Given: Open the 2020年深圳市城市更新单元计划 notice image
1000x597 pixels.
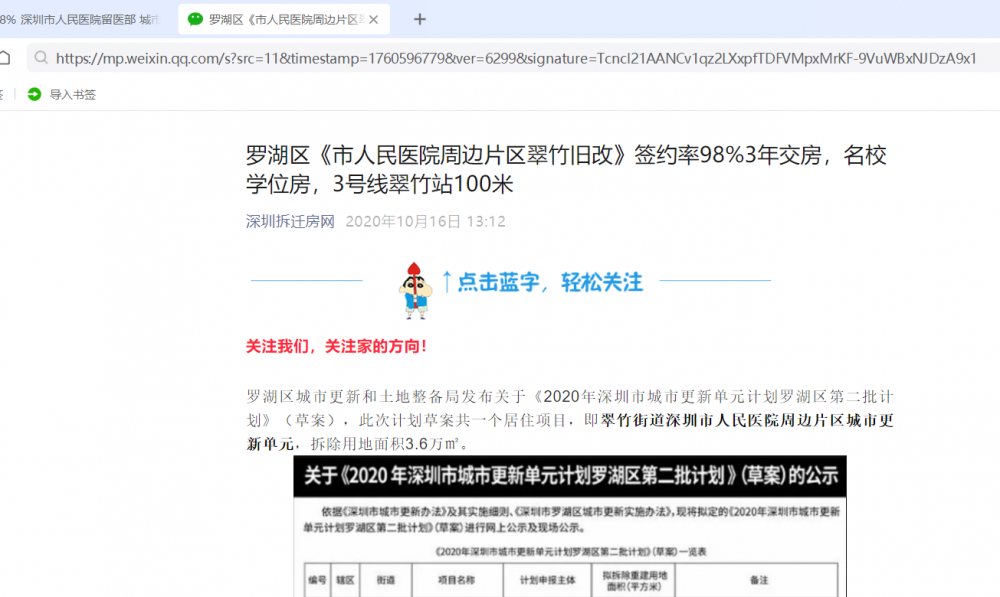Looking at the screenshot, I should pos(570,526).
